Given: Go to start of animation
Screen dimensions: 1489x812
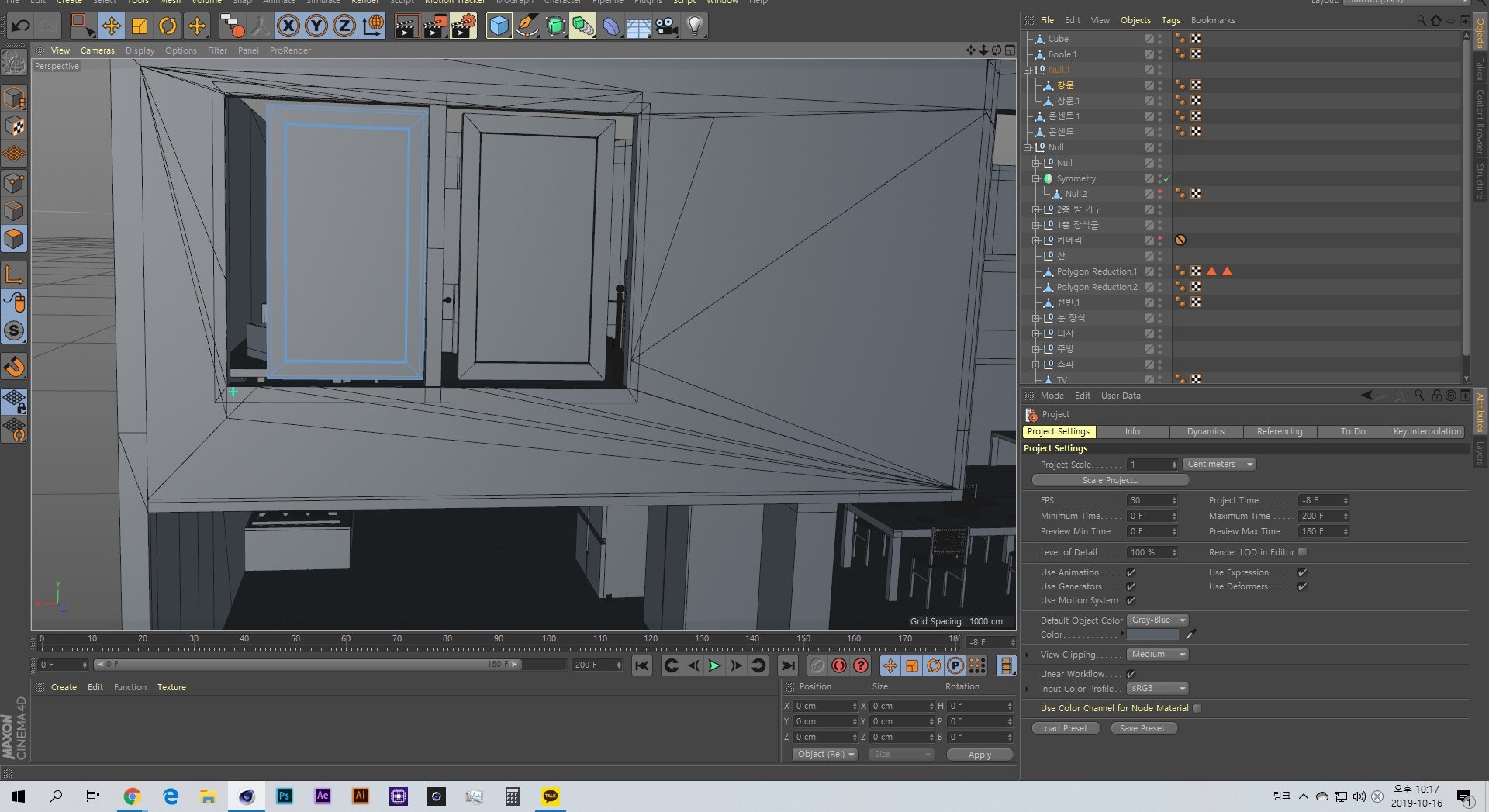Looking at the screenshot, I should tap(642, 665).
